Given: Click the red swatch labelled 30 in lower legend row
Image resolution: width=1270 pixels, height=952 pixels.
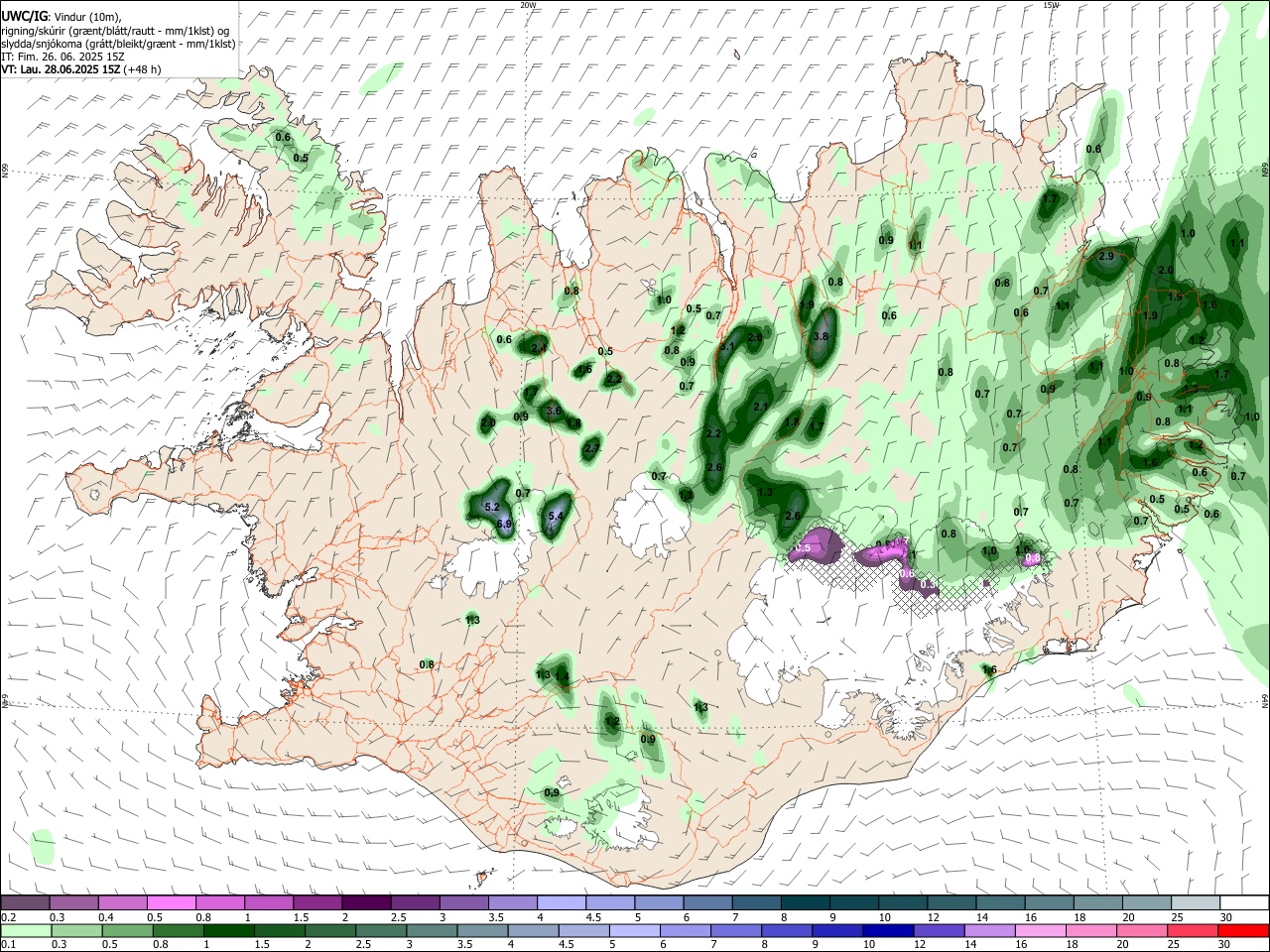Looking at the screenshot, I should coord(1244,931).
